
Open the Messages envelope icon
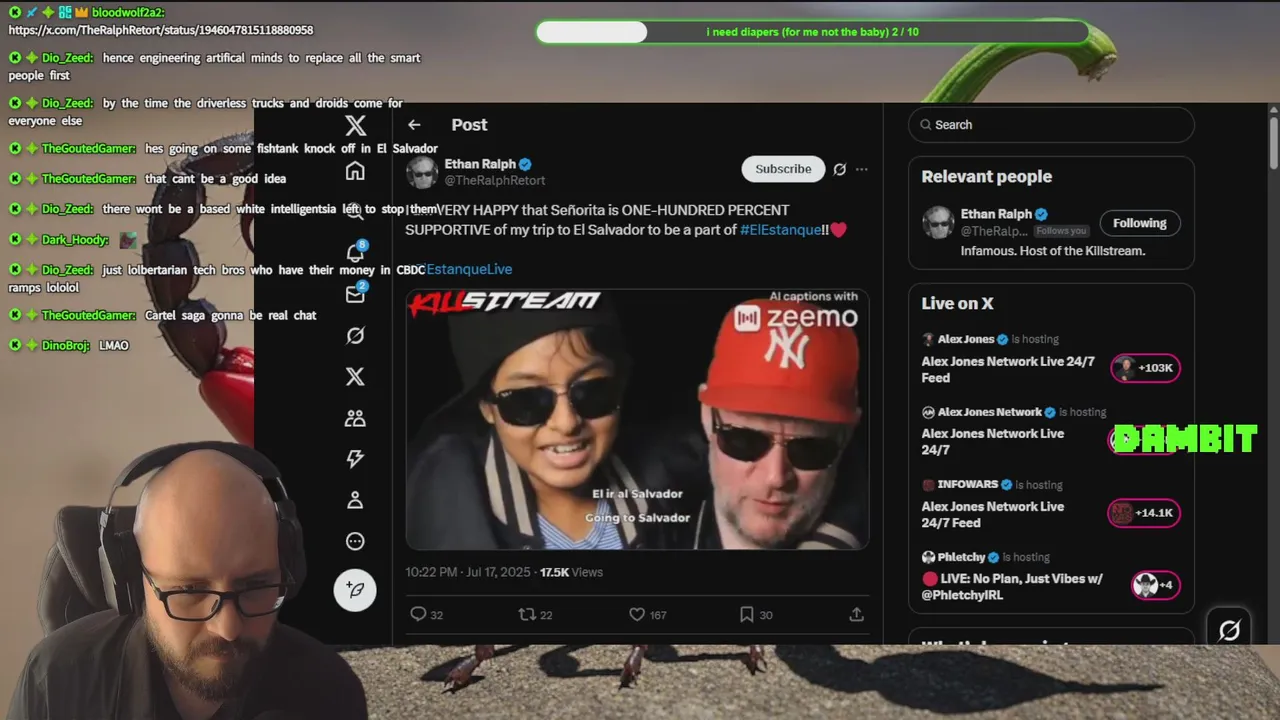(355, 294)
